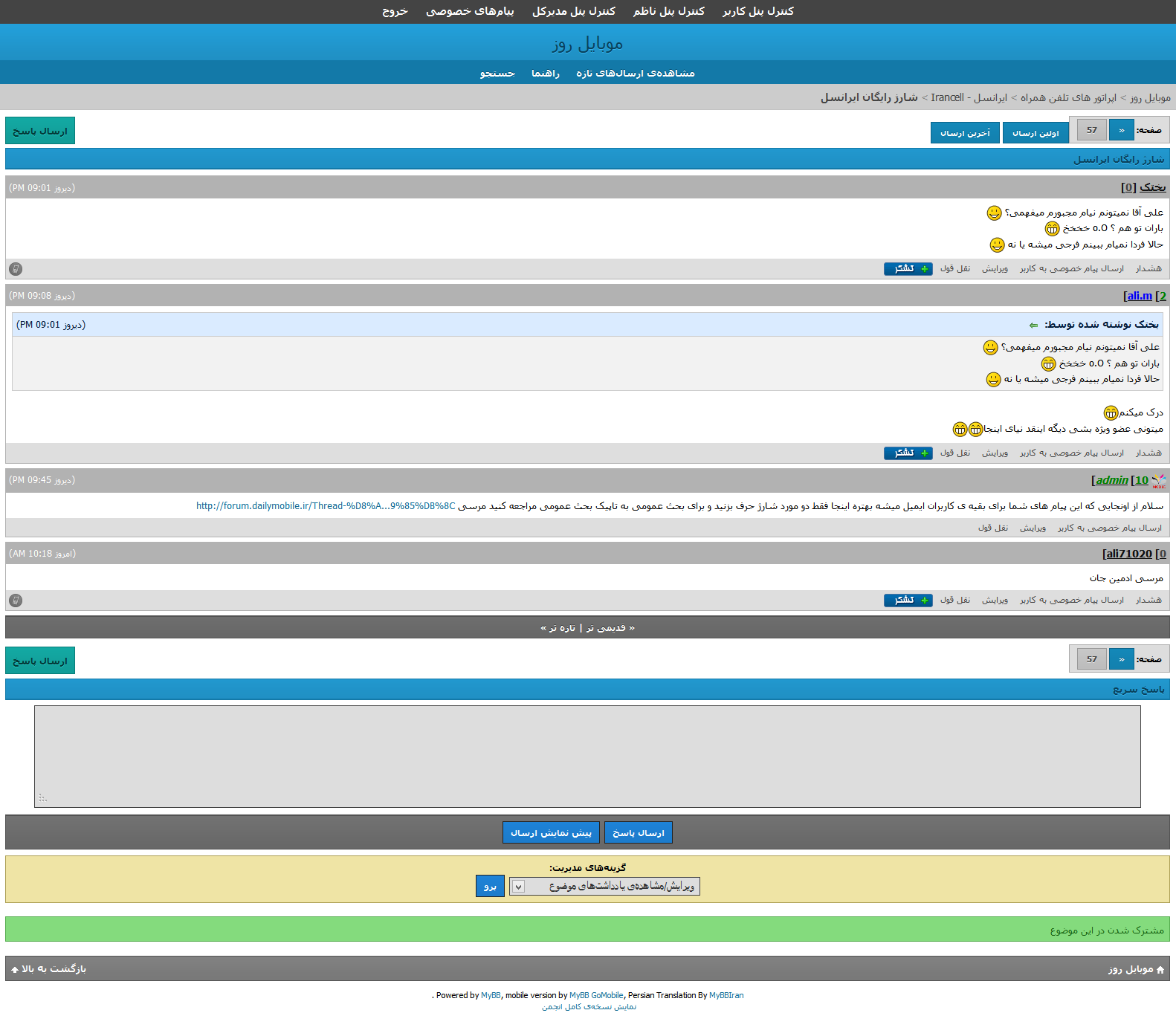Open پیام‌های خصوصی in top menu
Image resolution: width=1176 pixels, height=1013 pixels.
click(470, 11)
